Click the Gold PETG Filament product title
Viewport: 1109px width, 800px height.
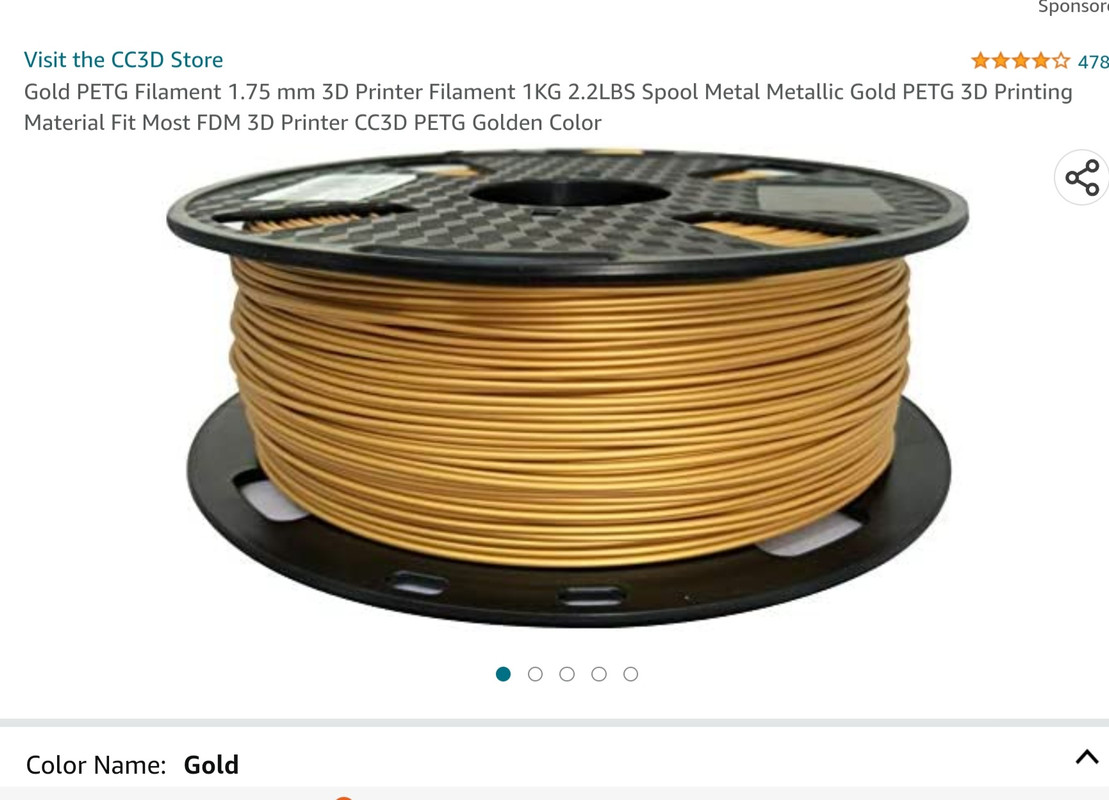click(548, 107)
